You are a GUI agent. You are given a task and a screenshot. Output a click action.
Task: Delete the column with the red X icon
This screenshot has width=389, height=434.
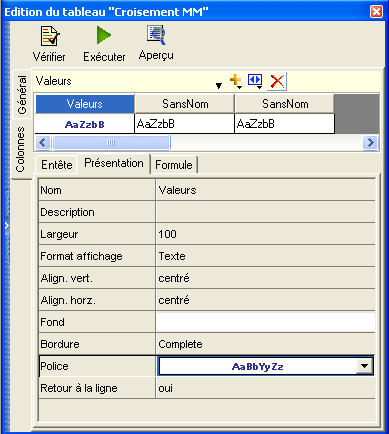pos(277,81)
